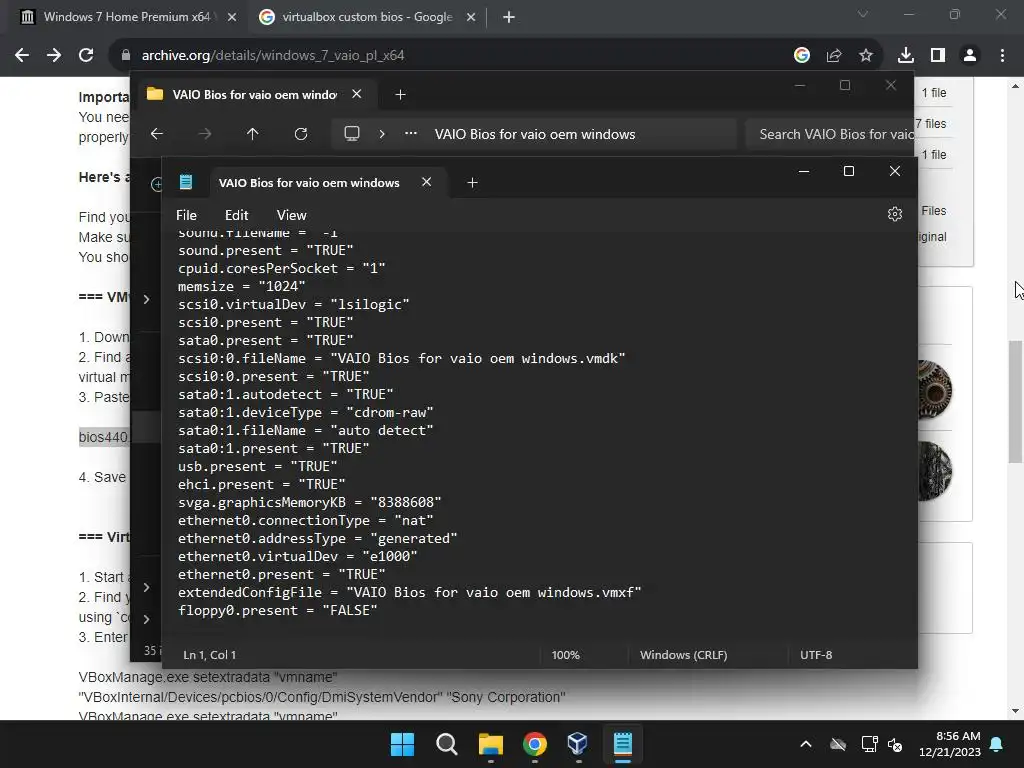This screenshot has height=768, width=1024.
Task: Click the Windows (CRLF) line ending indicator
Action: click(683, 654)
